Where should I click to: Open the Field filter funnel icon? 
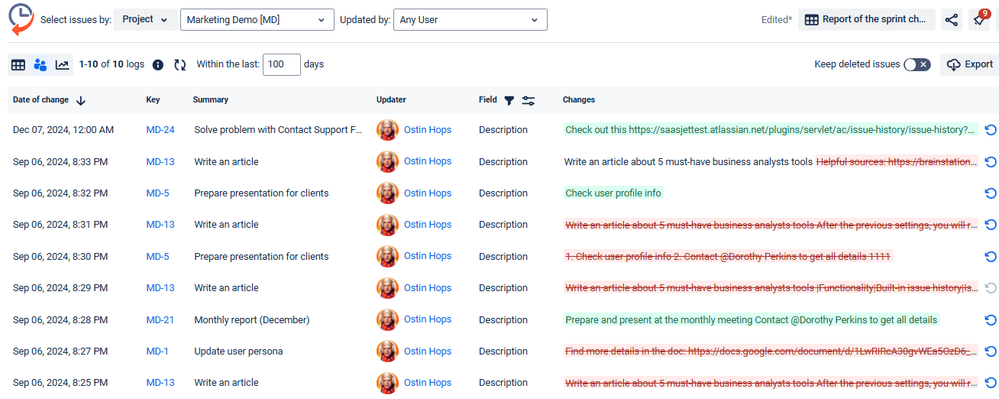click(x=509, y=100)
